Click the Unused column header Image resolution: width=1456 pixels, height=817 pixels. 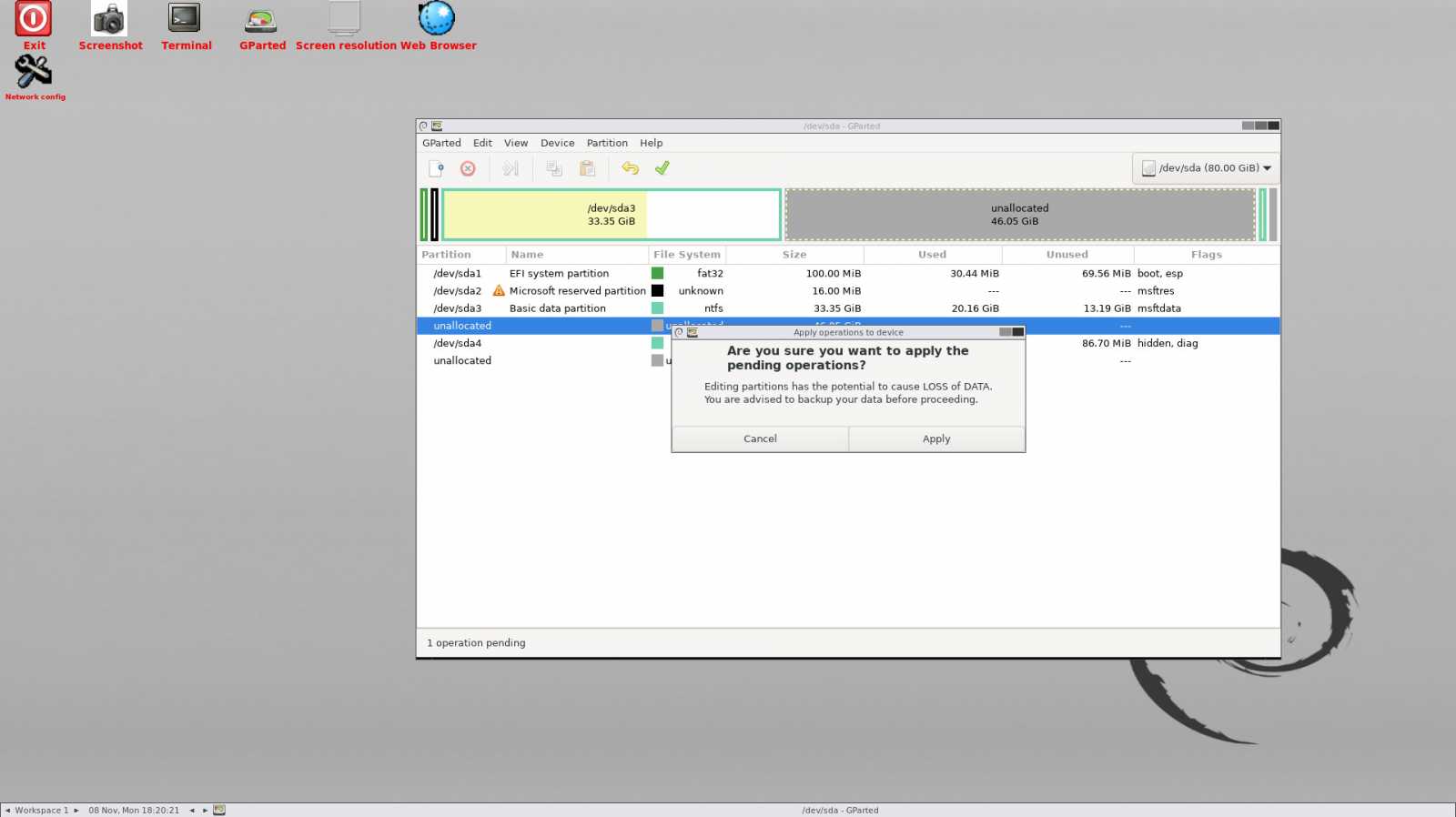pyautogui.click(x=1067, y=255)
